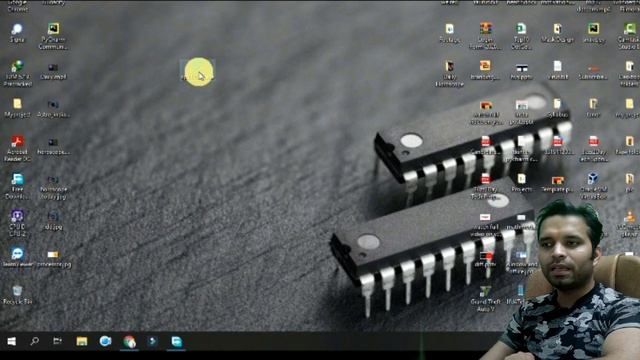The image size is (640, 360).
Task: Launch Grand Theft Auto V shortcut
Action: [485, 298]
